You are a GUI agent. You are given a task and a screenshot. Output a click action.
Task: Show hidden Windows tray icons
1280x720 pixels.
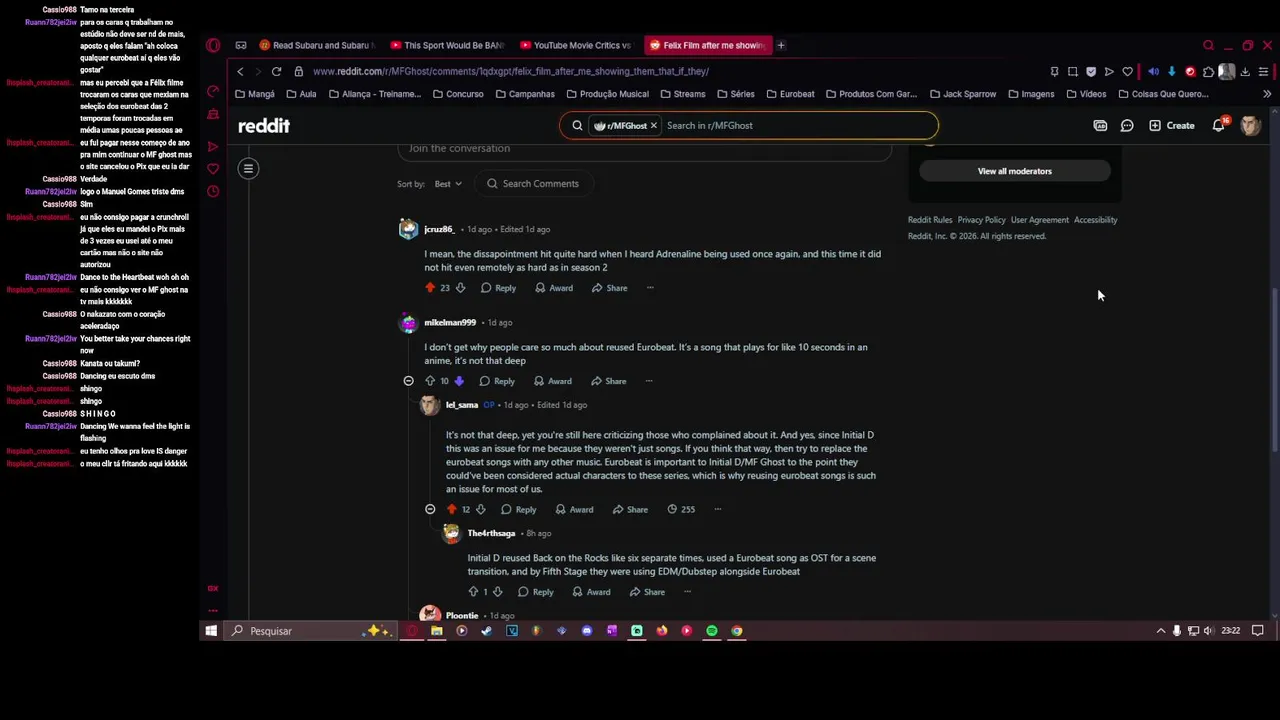coord(1160,631)
